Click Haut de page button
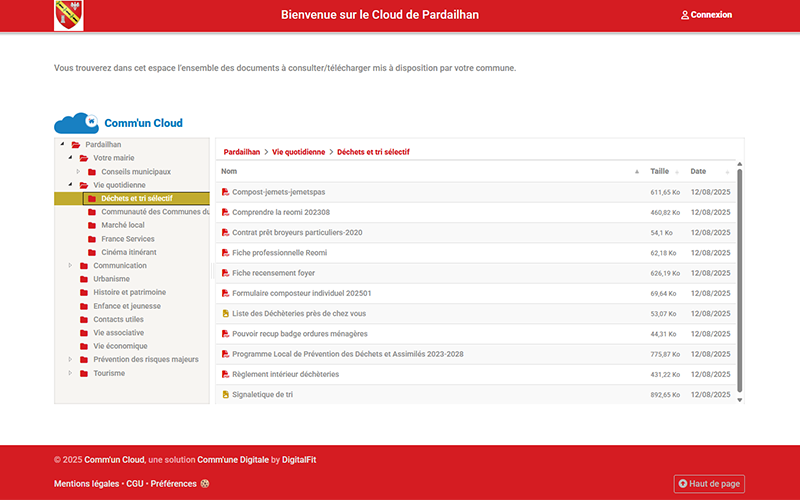 [x=709, y=484]
